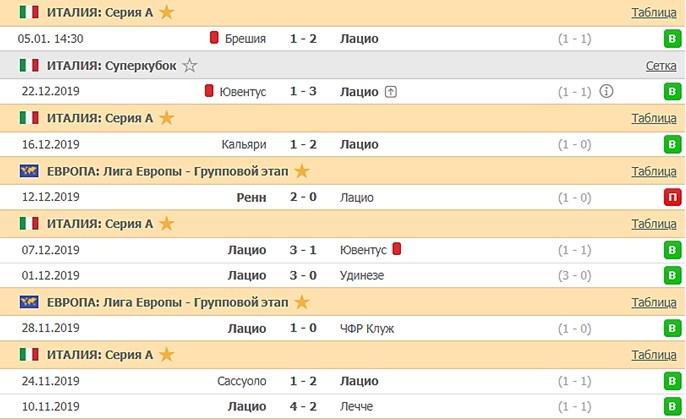
Task: Open Таблица link for first Лига Европы header
Action: [654, 171]
